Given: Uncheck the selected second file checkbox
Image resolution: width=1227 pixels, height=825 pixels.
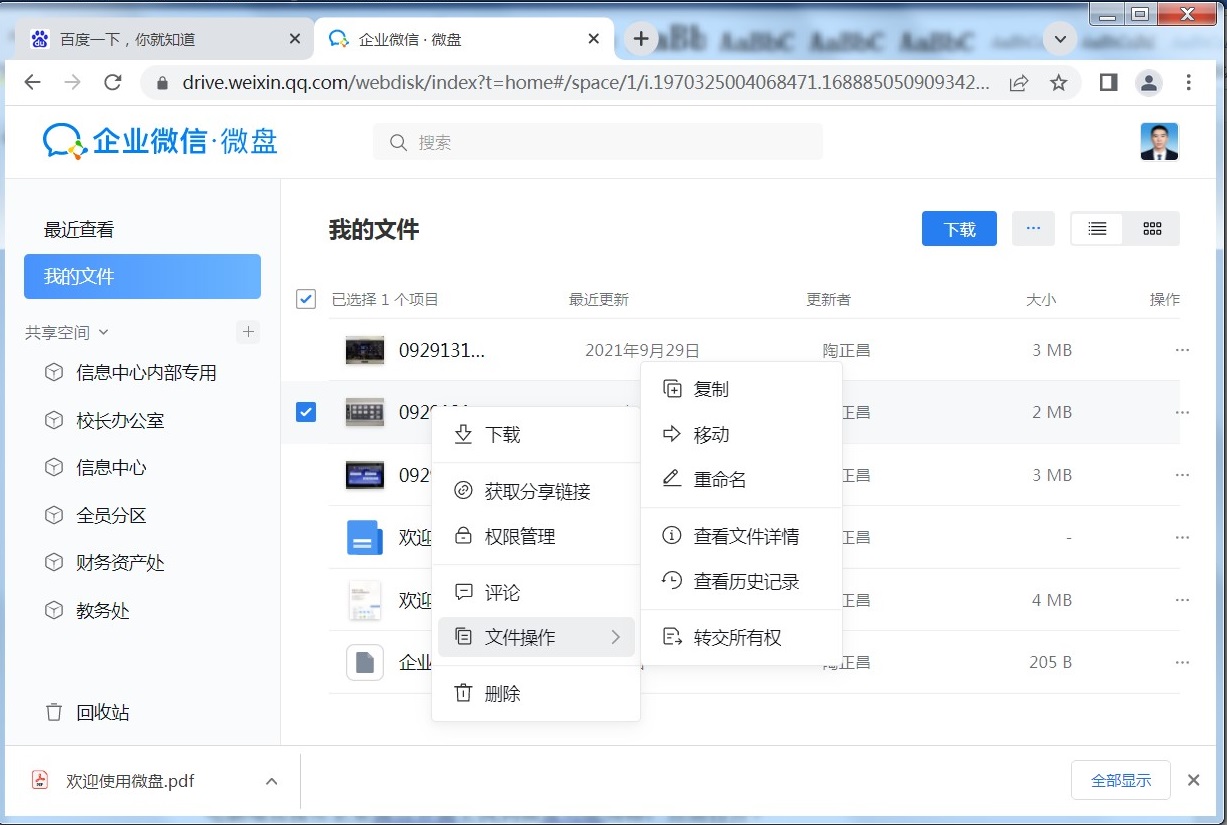Looking at the screenshot, I should coord(306,412).
